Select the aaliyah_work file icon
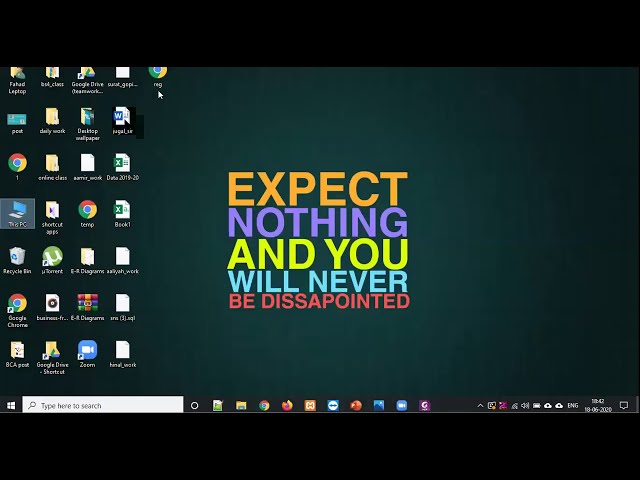640x480 pixels. [122, 260]
